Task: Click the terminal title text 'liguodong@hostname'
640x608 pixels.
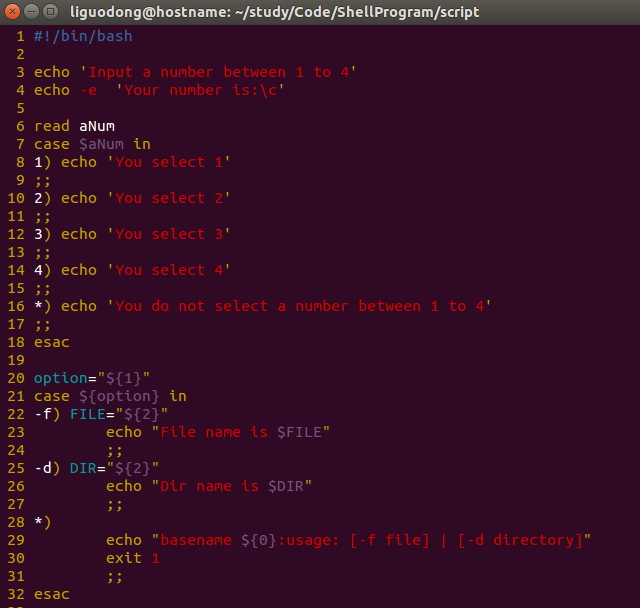Action: pos(151,12)
